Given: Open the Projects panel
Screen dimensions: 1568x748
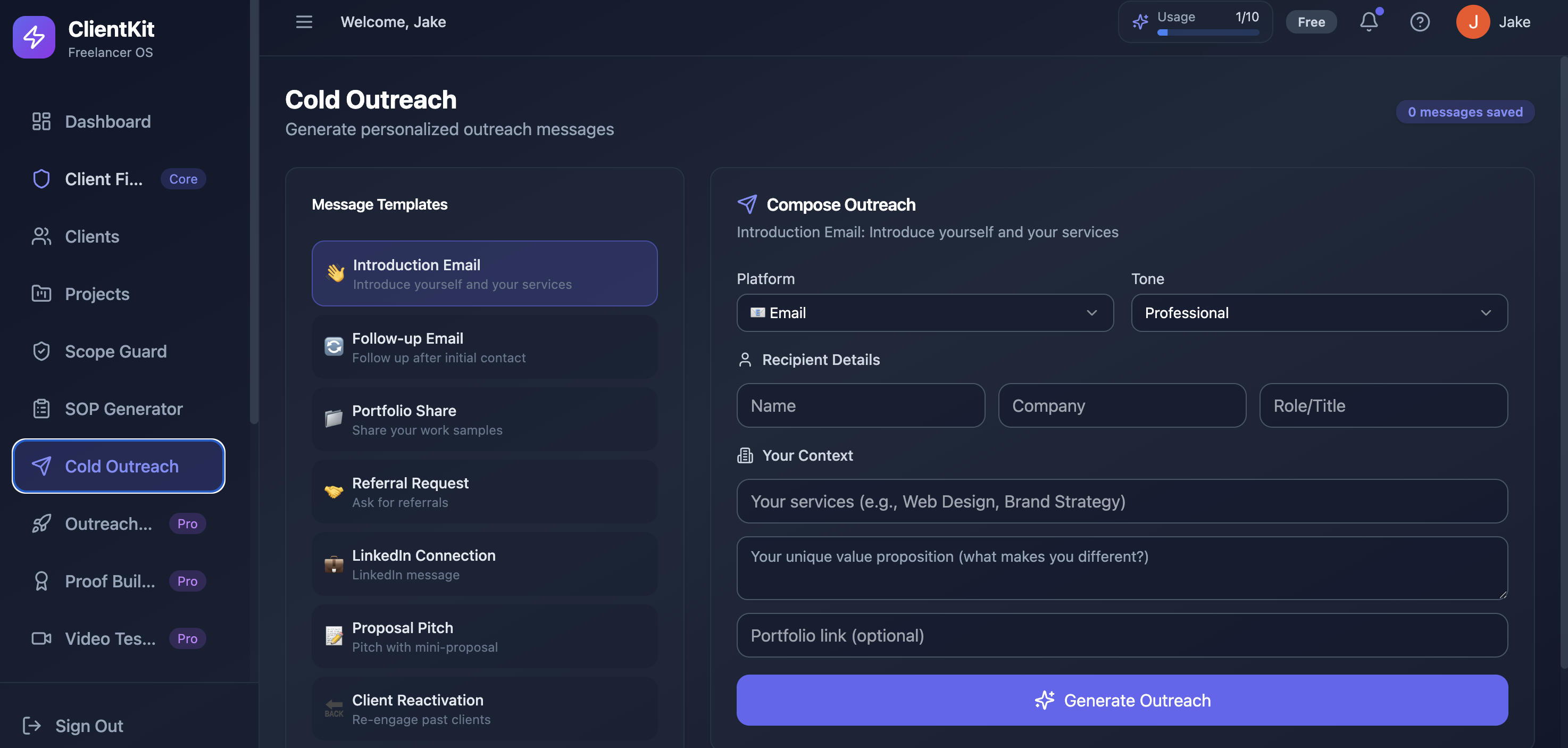Looking at the screenshot, I should [x=97, y=293].
